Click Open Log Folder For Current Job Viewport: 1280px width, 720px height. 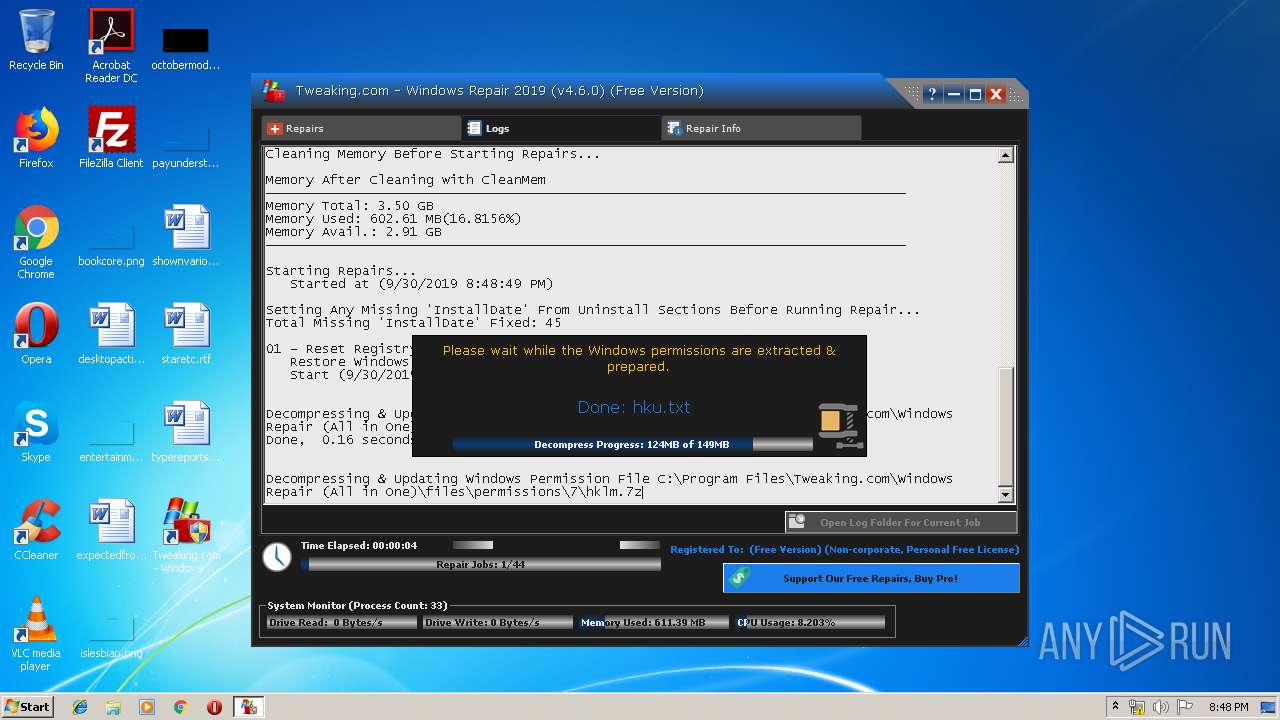[x=901, y=522]
